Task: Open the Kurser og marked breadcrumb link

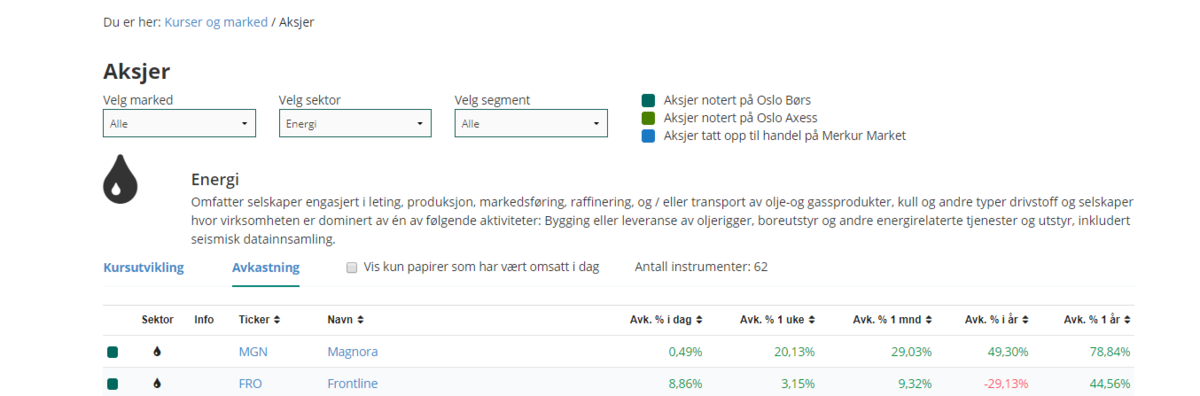Action: click(216, 21)
